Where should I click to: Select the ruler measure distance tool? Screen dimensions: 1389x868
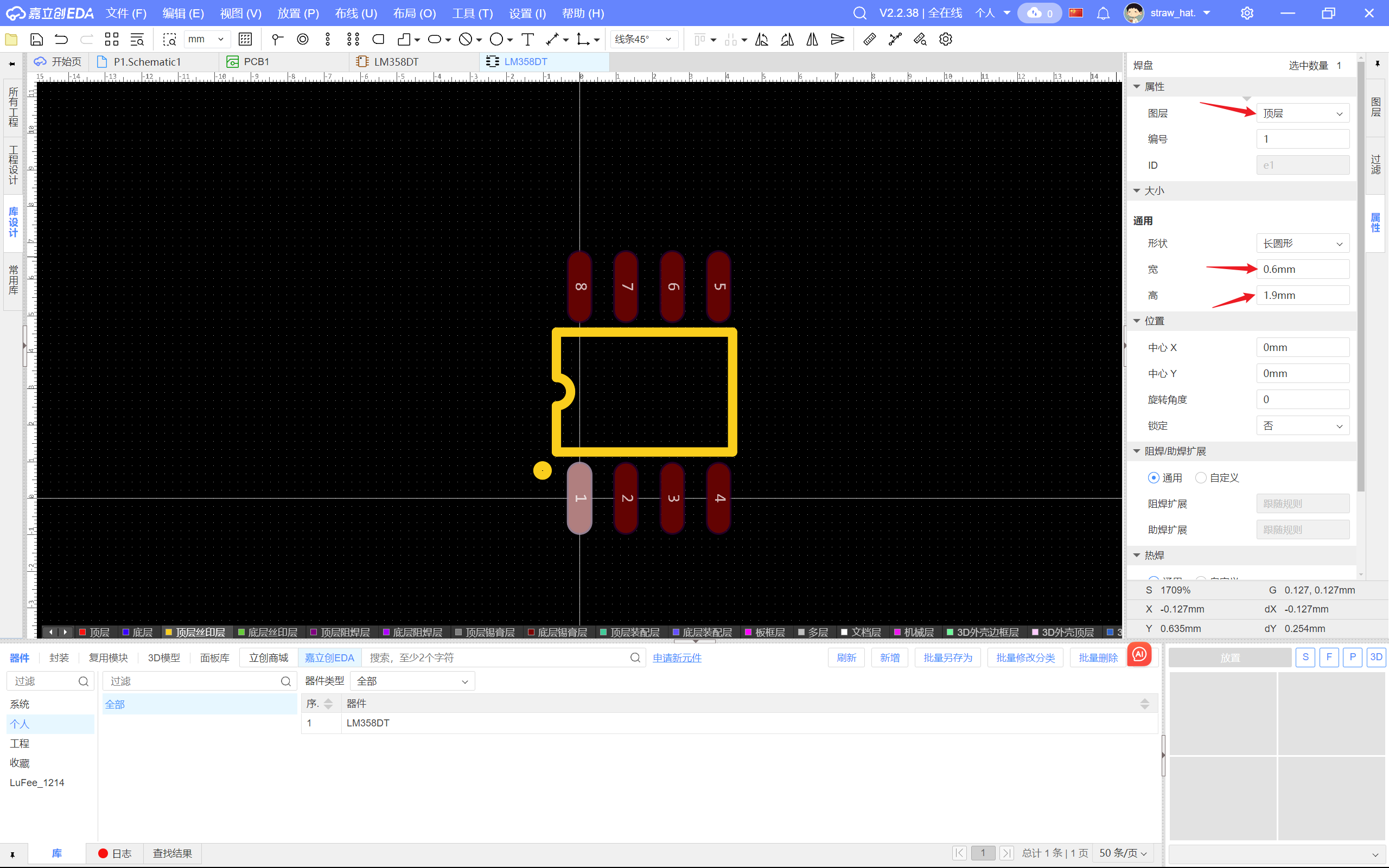[869, 39]
